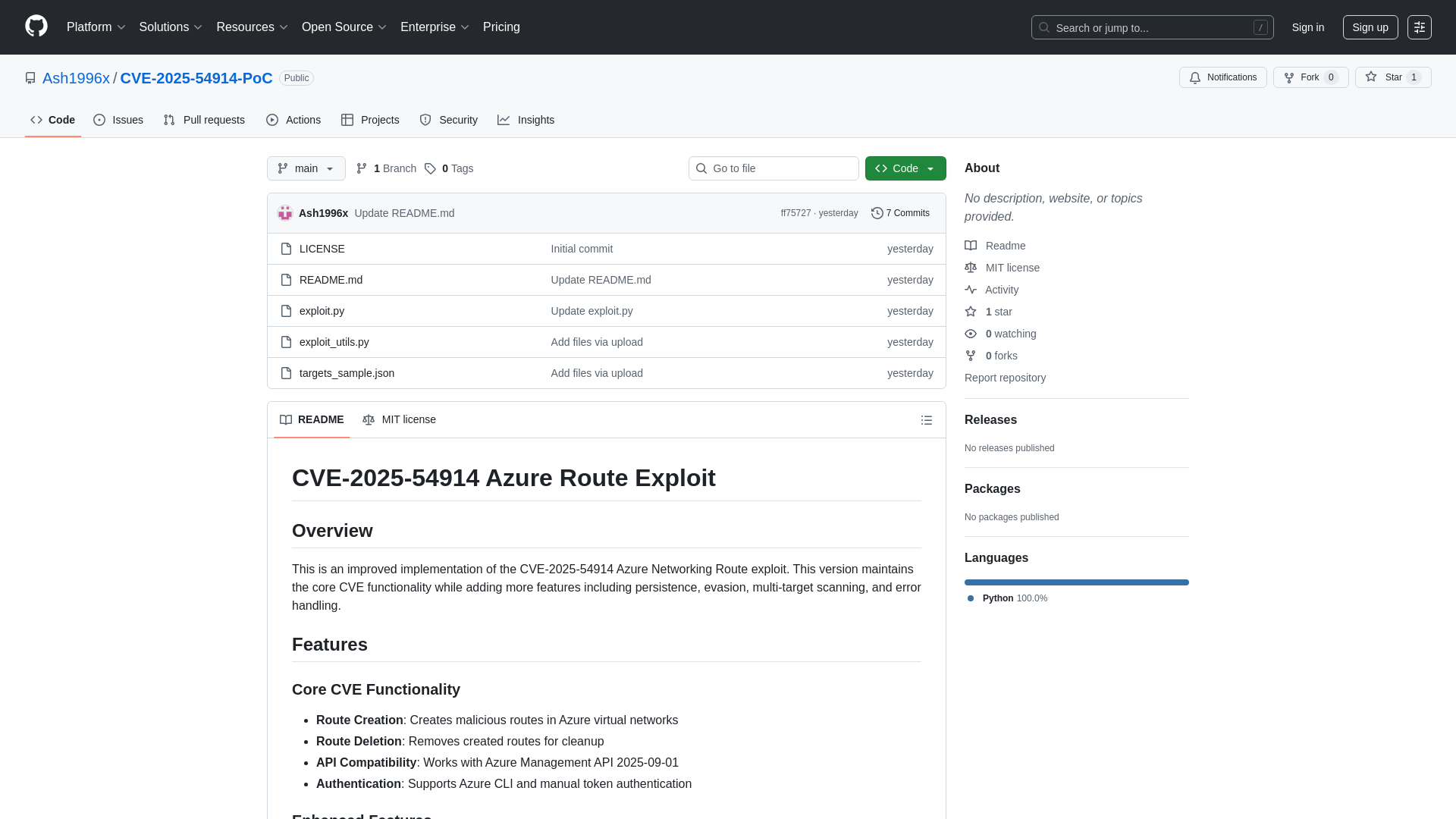Viewport: 1456px width, 819px height.
Task: Click the fork icon beside 0 forks
Action: click(971, 356)
